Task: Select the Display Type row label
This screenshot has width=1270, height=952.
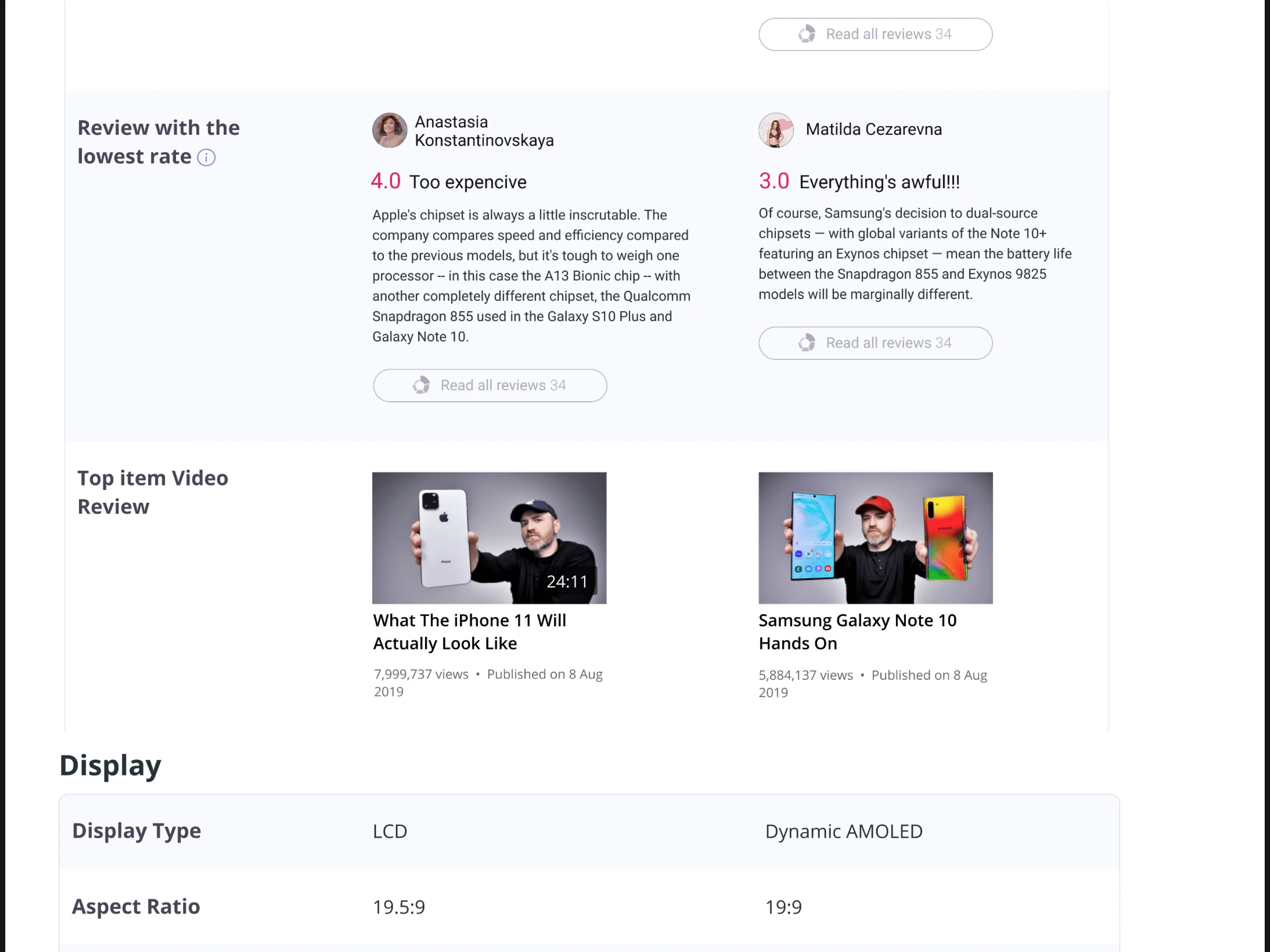Action: pos(137,830)
